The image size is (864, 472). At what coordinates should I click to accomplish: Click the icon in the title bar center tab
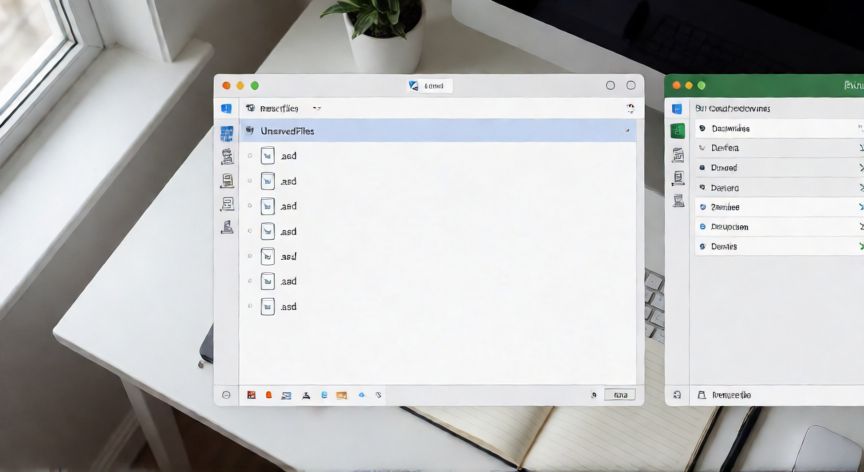pyautogui.click(x=413, y=85)
